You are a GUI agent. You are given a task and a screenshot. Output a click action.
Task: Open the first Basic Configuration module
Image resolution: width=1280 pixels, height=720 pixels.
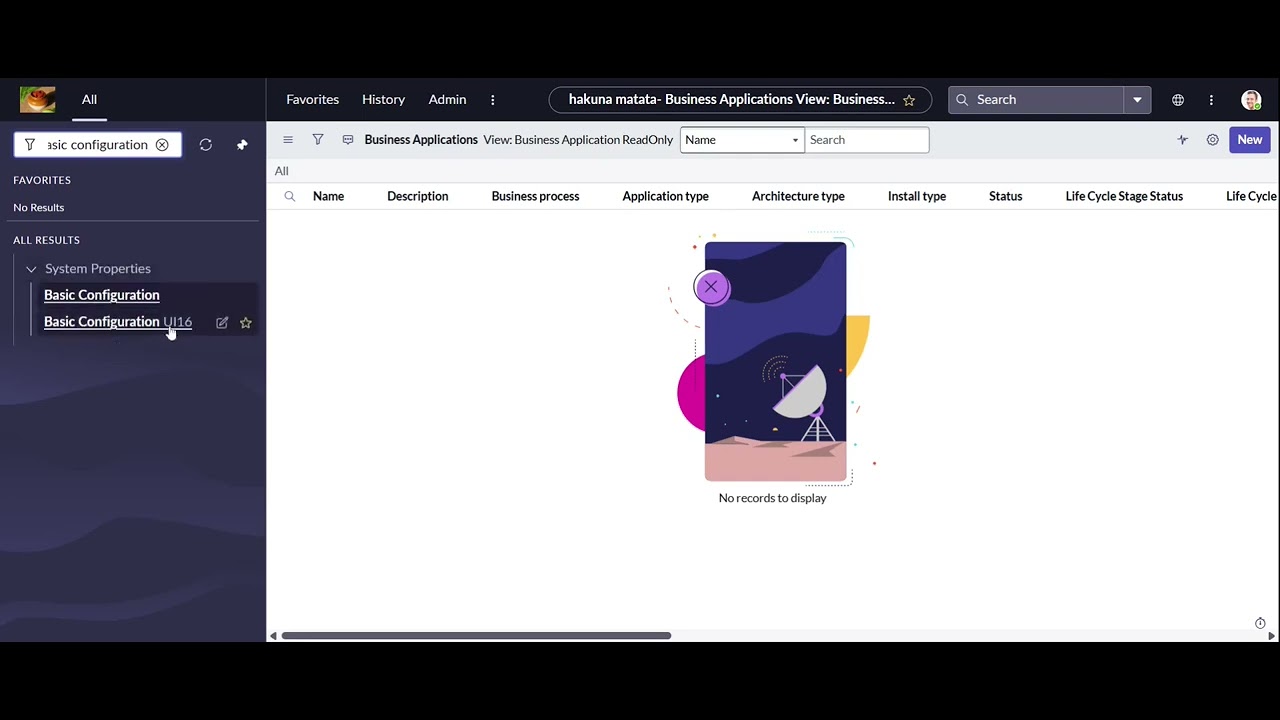(x=102, y=295)
